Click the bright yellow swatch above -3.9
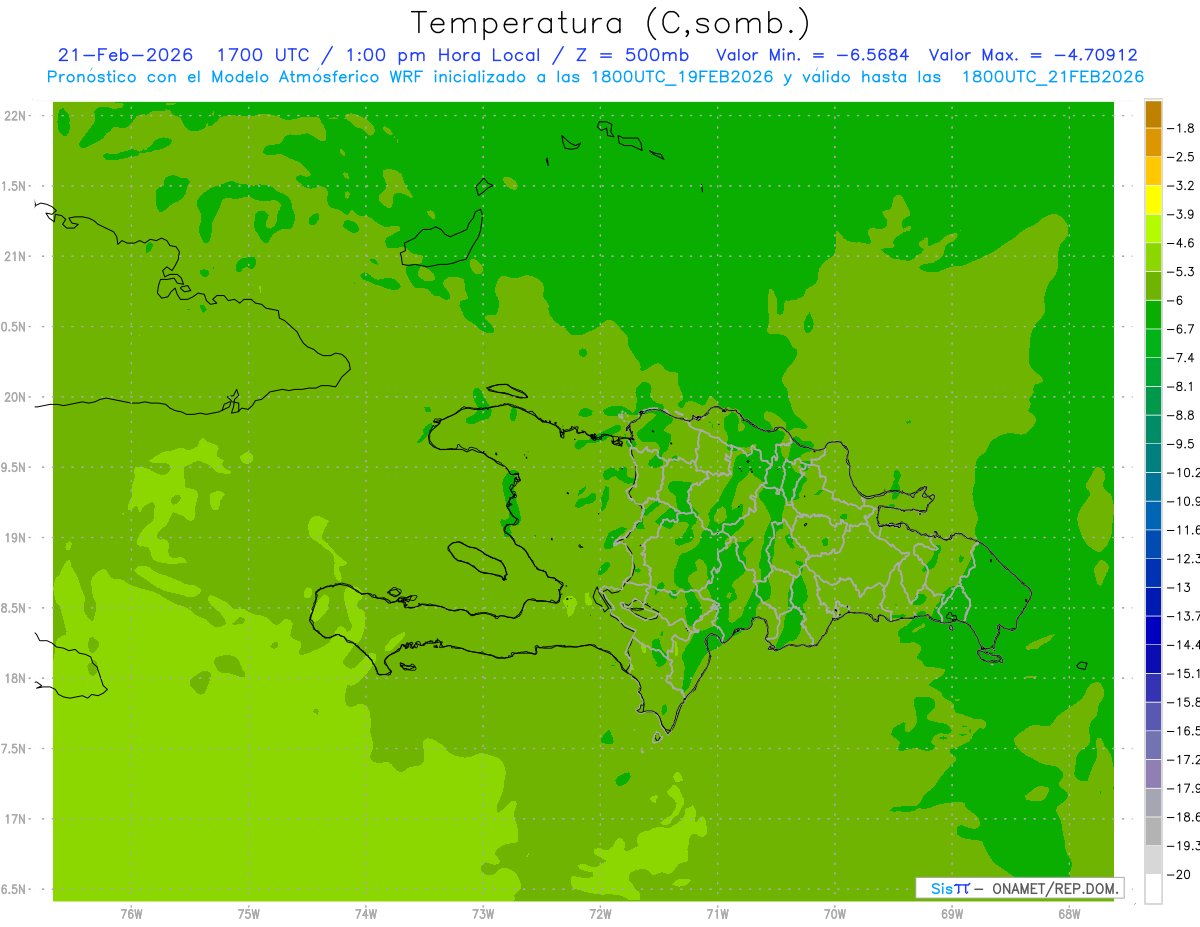The height and width of the screenshot is (927, 1200). (x=1153, y=200)
